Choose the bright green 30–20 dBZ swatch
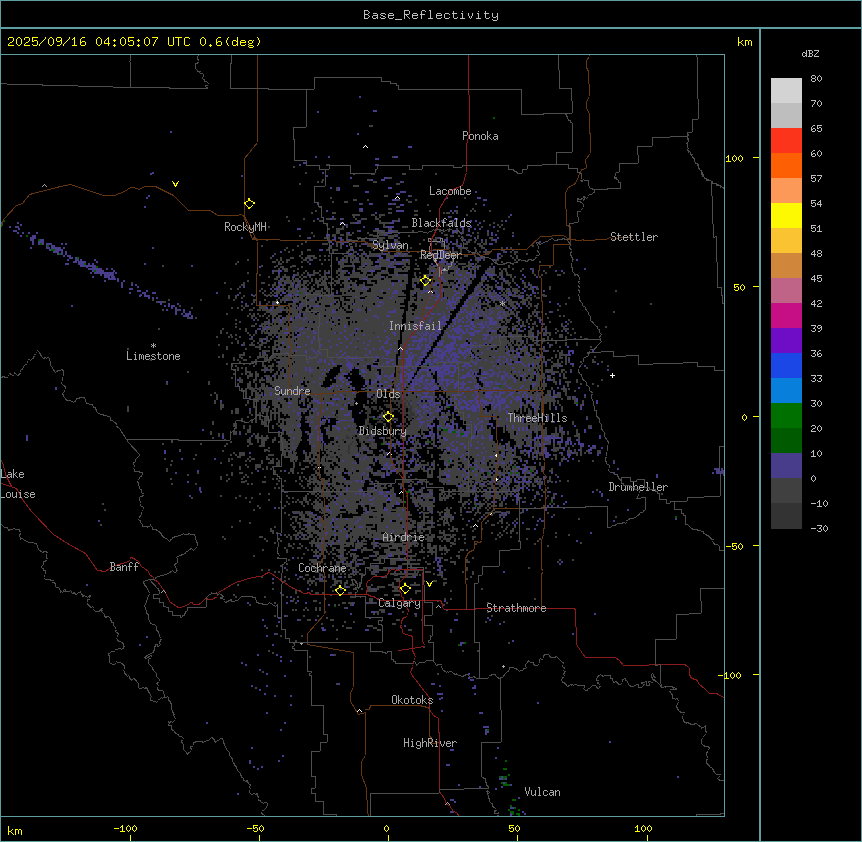Screen dimensions: 862x842 [786, 416]
